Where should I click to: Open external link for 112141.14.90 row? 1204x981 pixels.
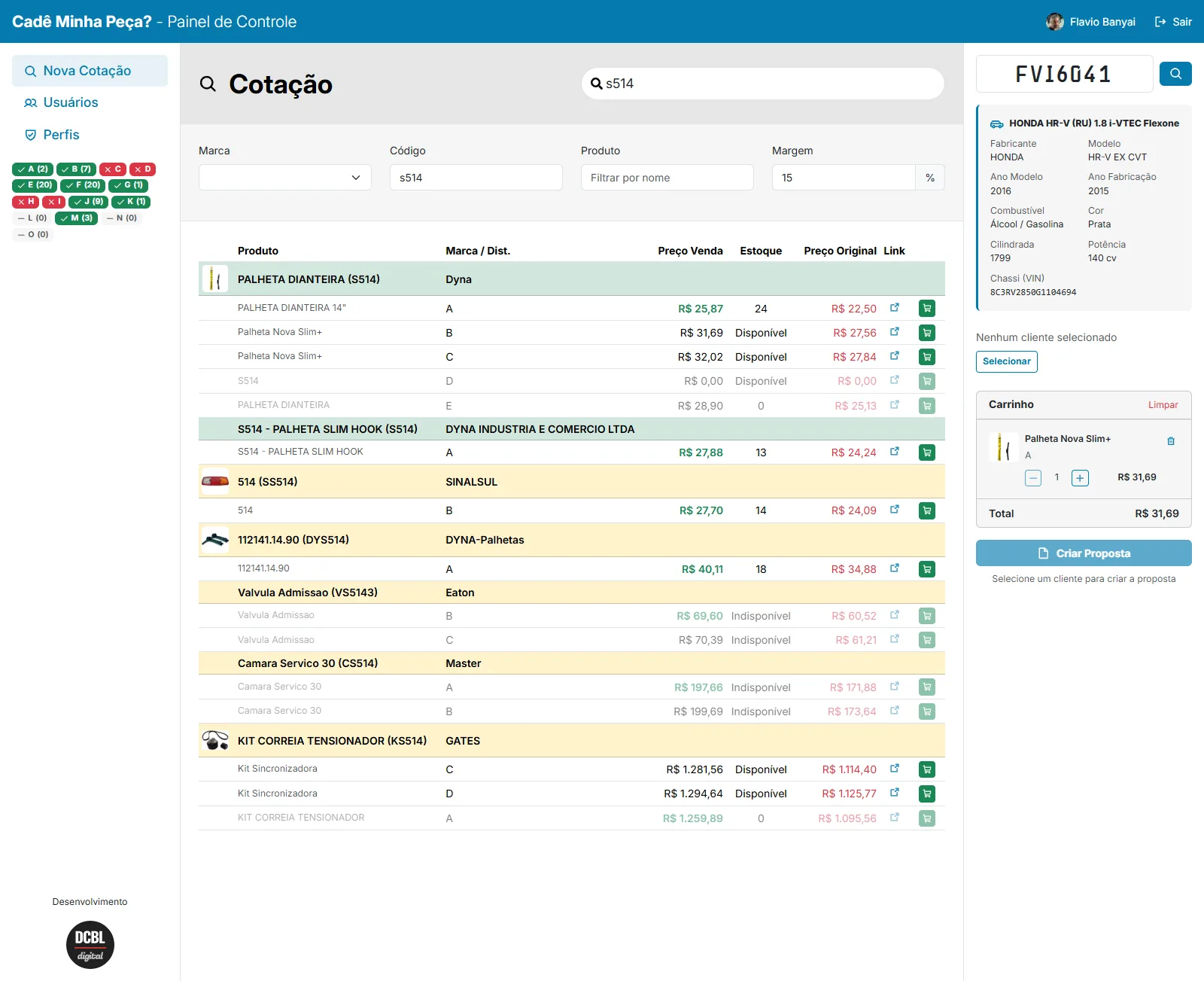(895, 568)
